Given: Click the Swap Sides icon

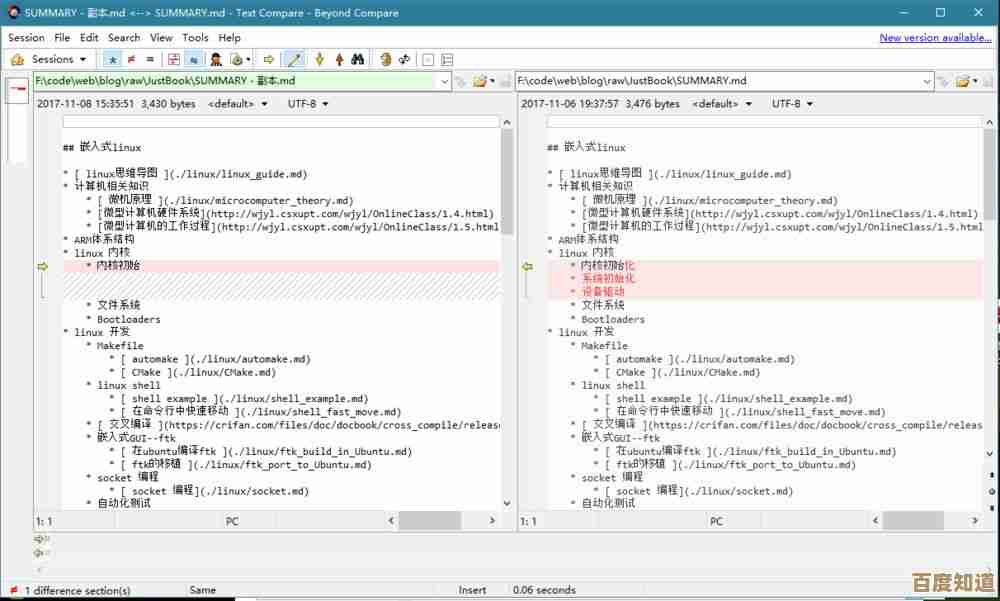Looking at the screenshot, I should pyautogui.click(x=405, y=59).
